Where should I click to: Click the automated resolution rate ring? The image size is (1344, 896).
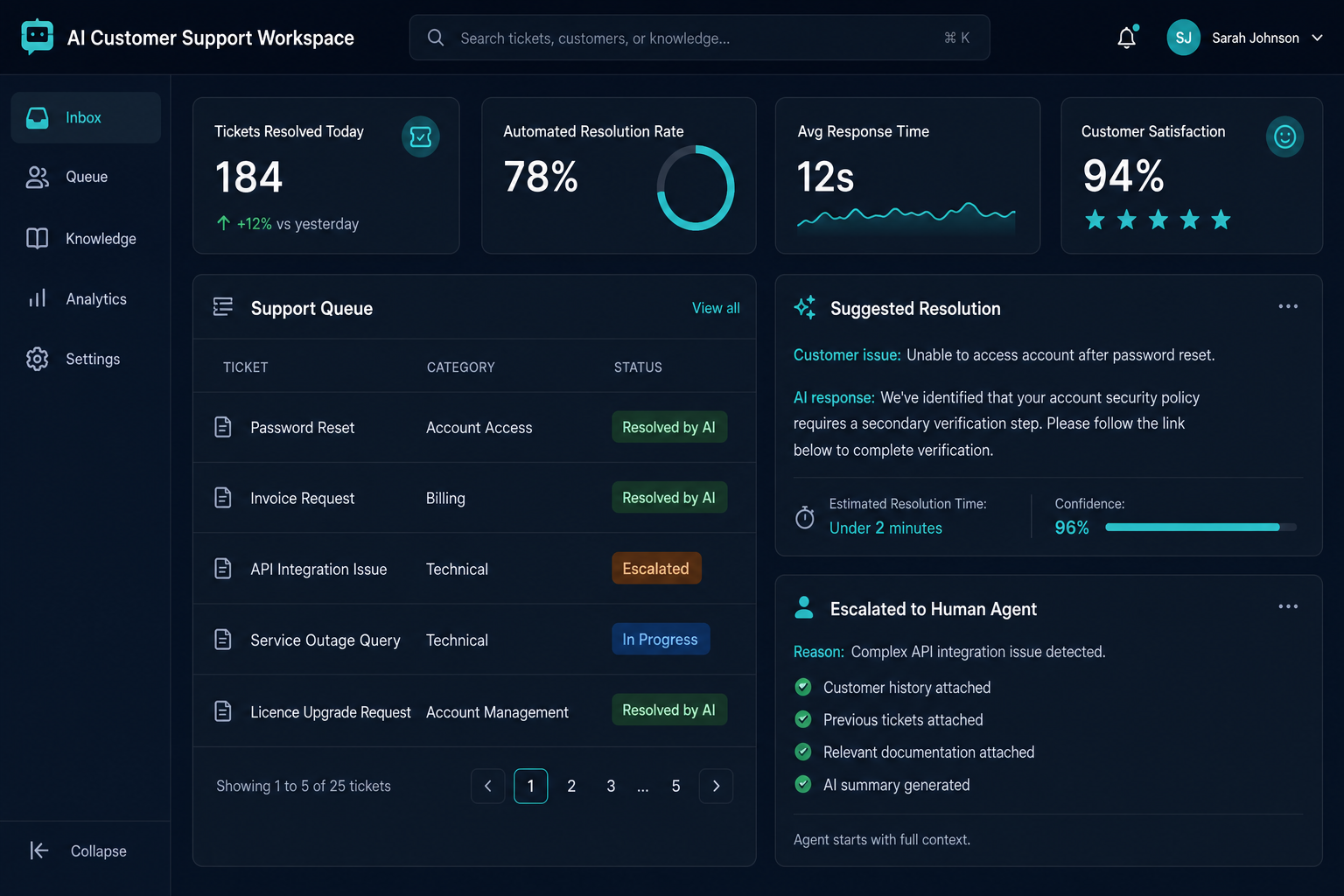[696, 188]
